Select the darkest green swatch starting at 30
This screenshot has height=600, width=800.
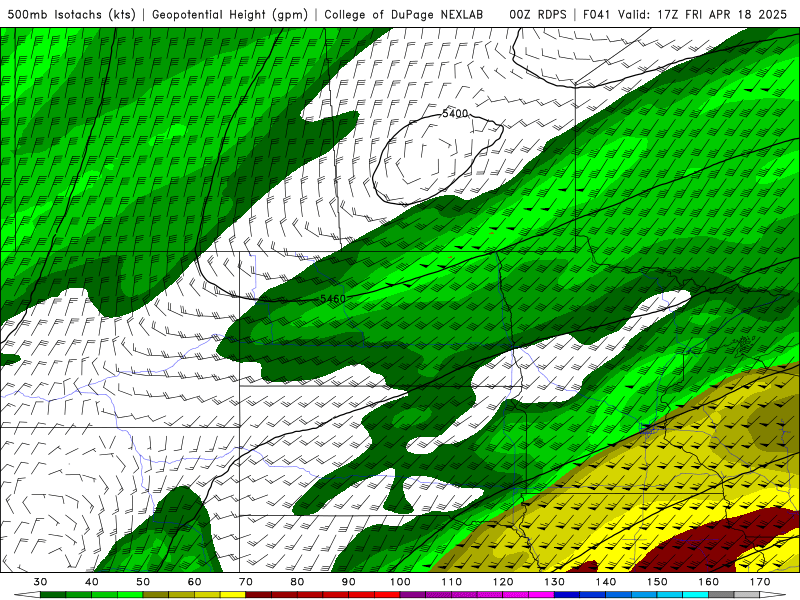[53, 595]
